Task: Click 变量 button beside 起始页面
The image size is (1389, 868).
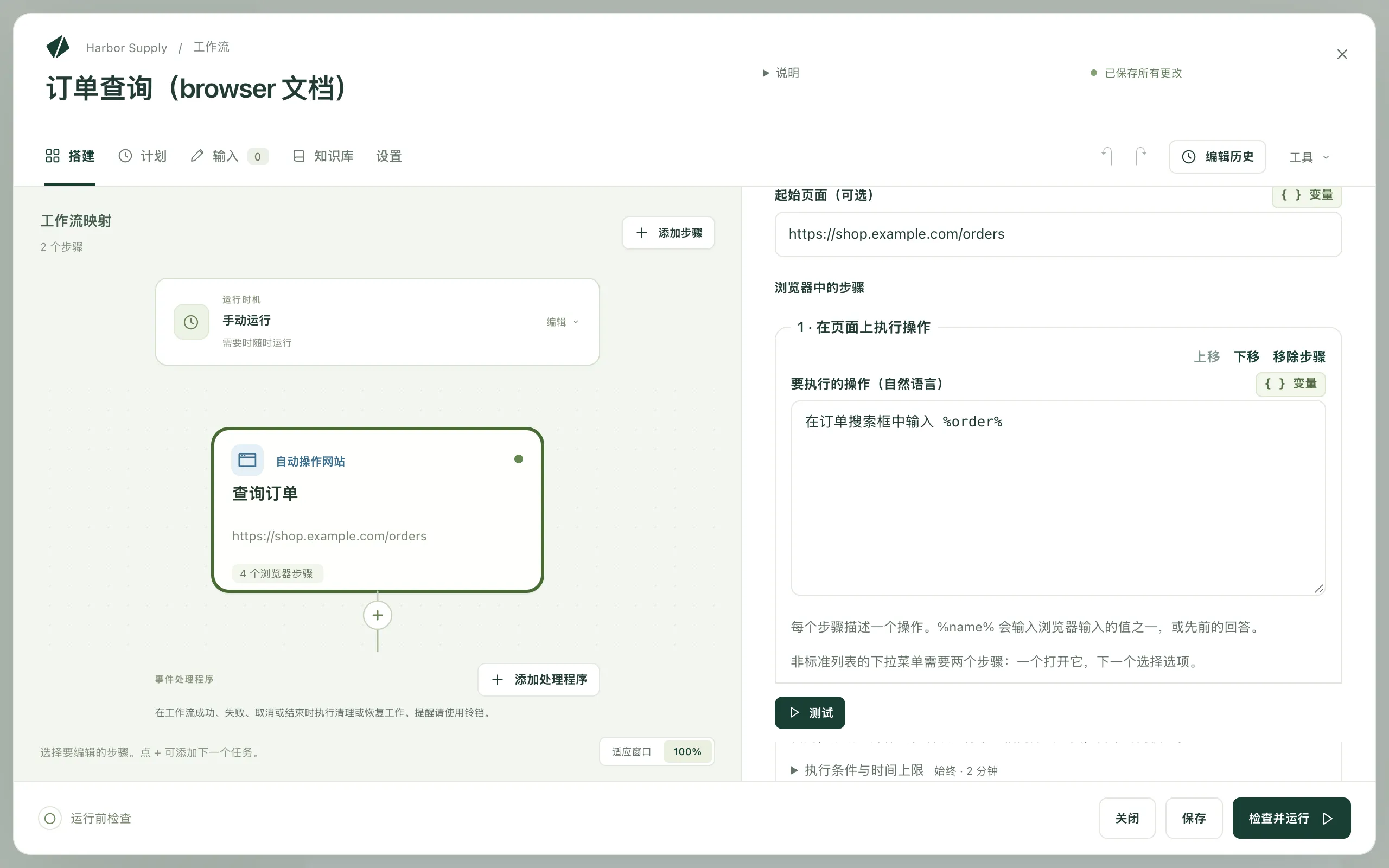Action: pyautogui.click(x=1307, y=195)
